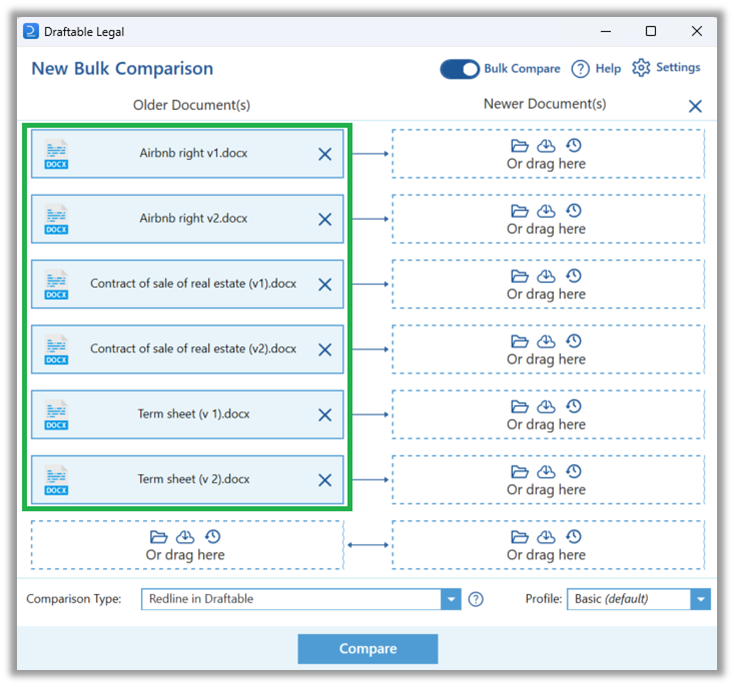The width and height of the screenshot is (734, 687).
Task: Remove Contract of sale of real estate (v2).docx
Action: click(325, 350)
